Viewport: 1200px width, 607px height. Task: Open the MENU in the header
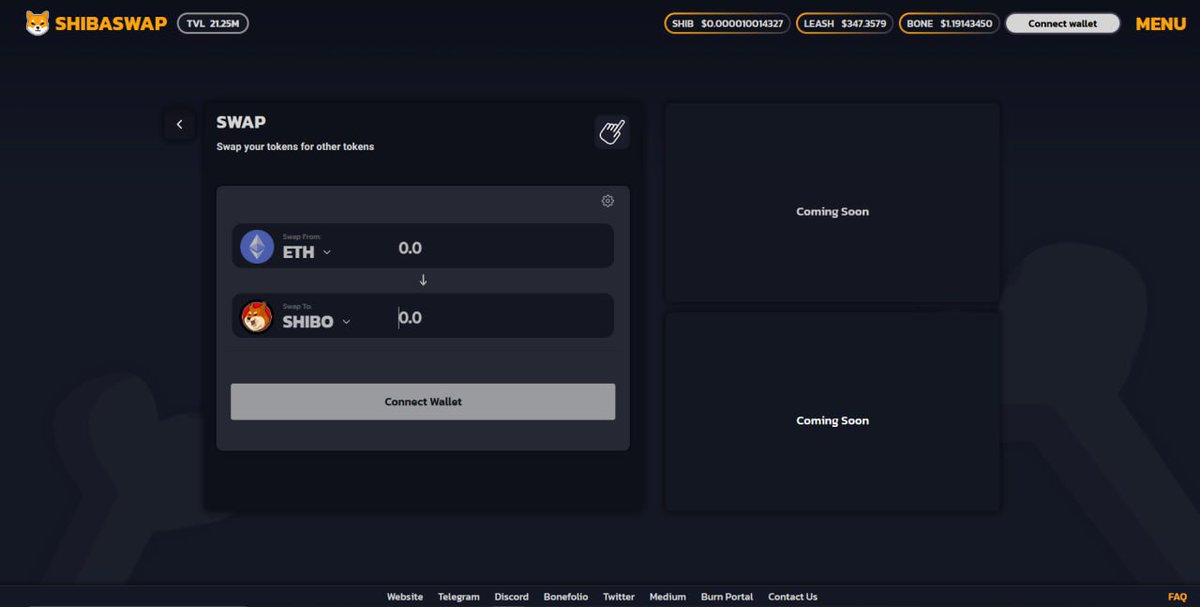tap(1160, 24)
